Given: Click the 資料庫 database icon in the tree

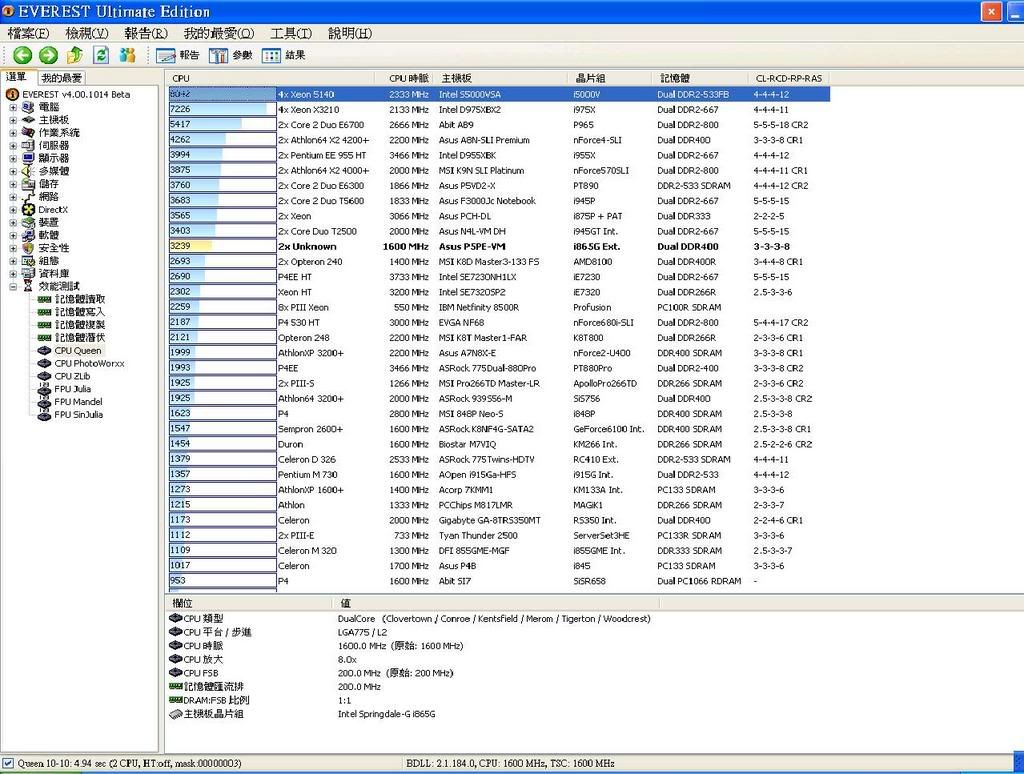Looking at the screenshot, I should click(28, 273).
